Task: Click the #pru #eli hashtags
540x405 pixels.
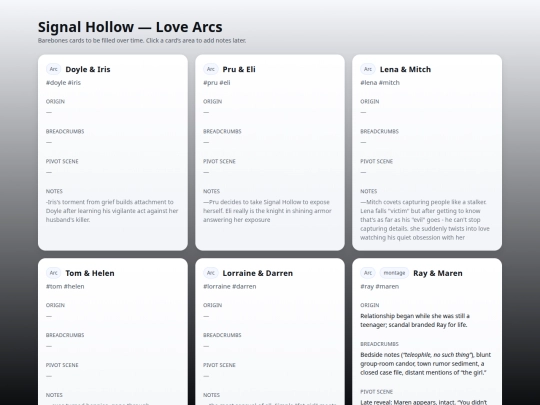Action: (217, 83)
